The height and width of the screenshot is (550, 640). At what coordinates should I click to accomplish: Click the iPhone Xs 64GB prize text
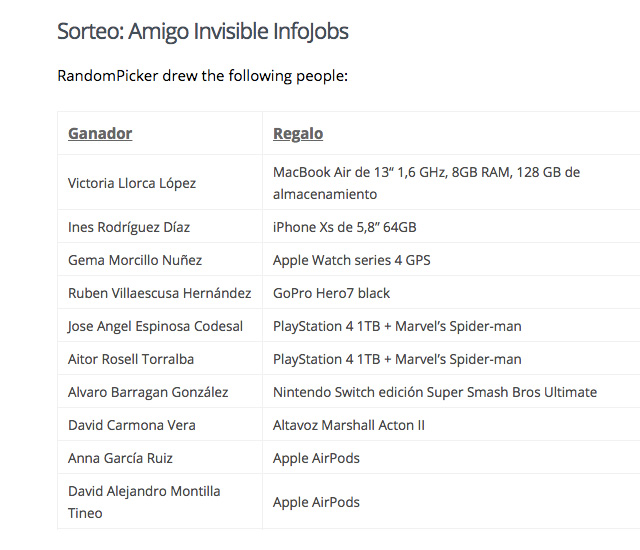(344, 227)
